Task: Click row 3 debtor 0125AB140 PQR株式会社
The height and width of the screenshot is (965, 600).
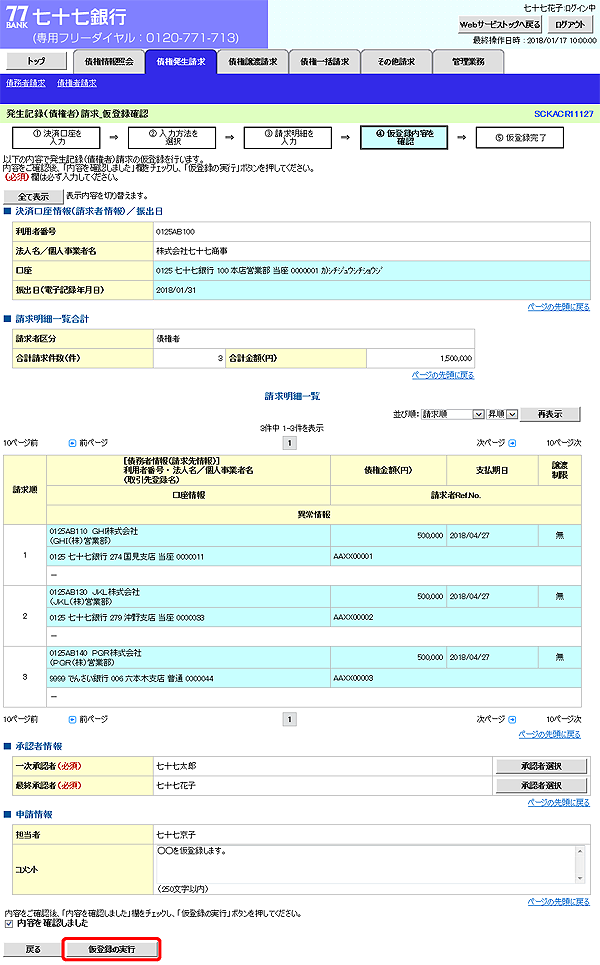Action: click(95, 653)
